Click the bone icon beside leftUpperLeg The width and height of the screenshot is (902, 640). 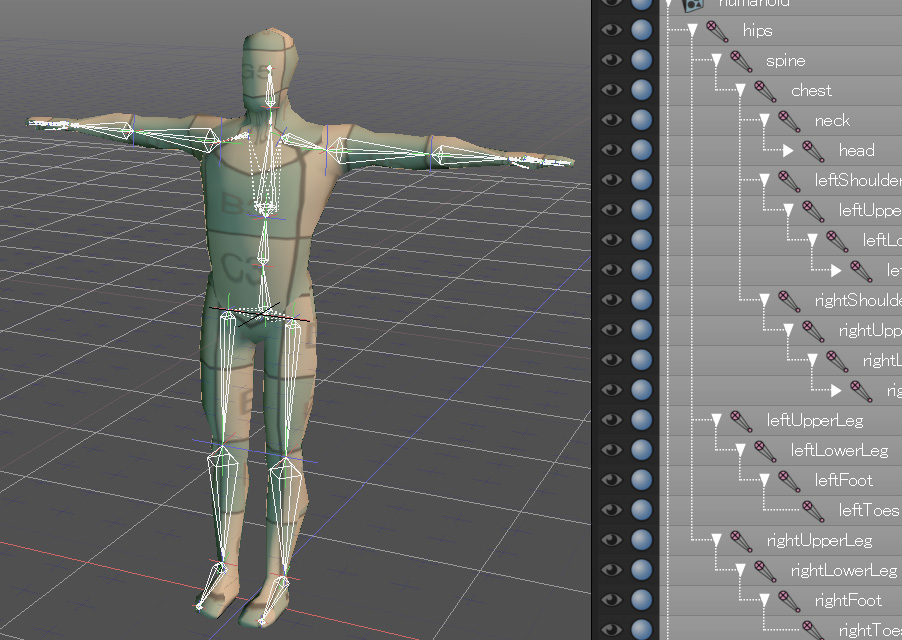pos(741,420)
